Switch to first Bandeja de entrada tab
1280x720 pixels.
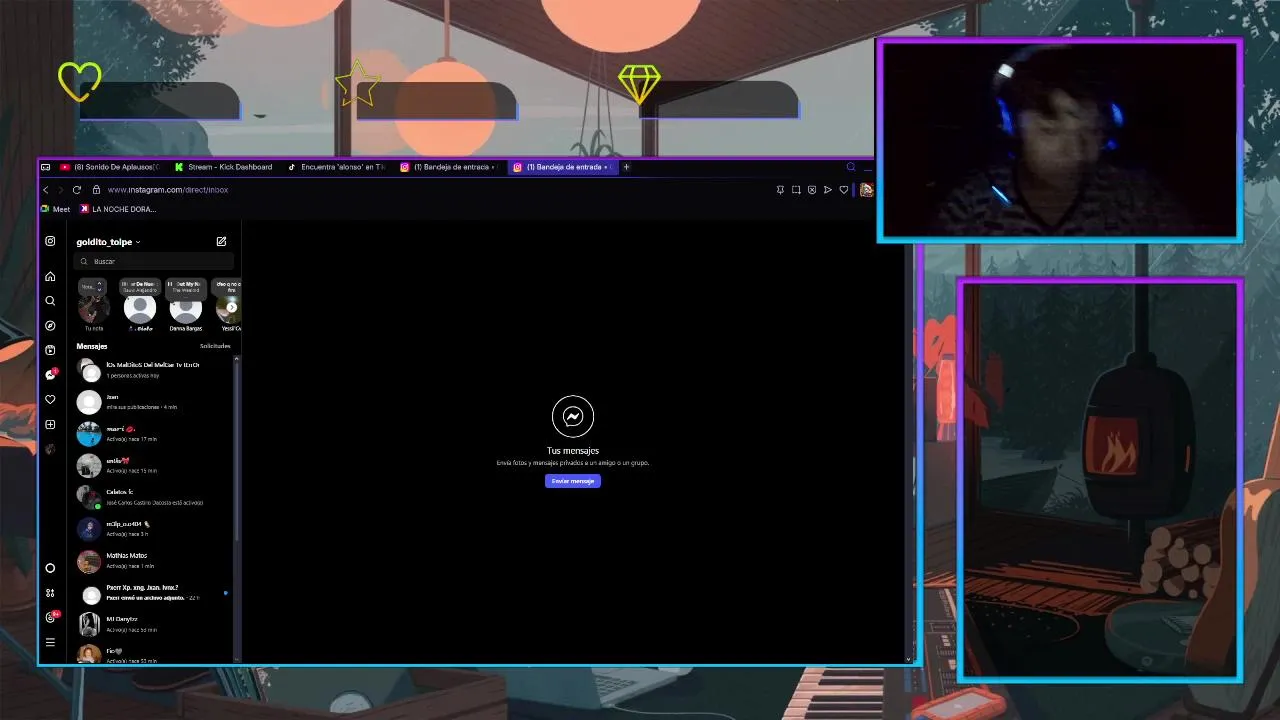click(x=451, y=167)
